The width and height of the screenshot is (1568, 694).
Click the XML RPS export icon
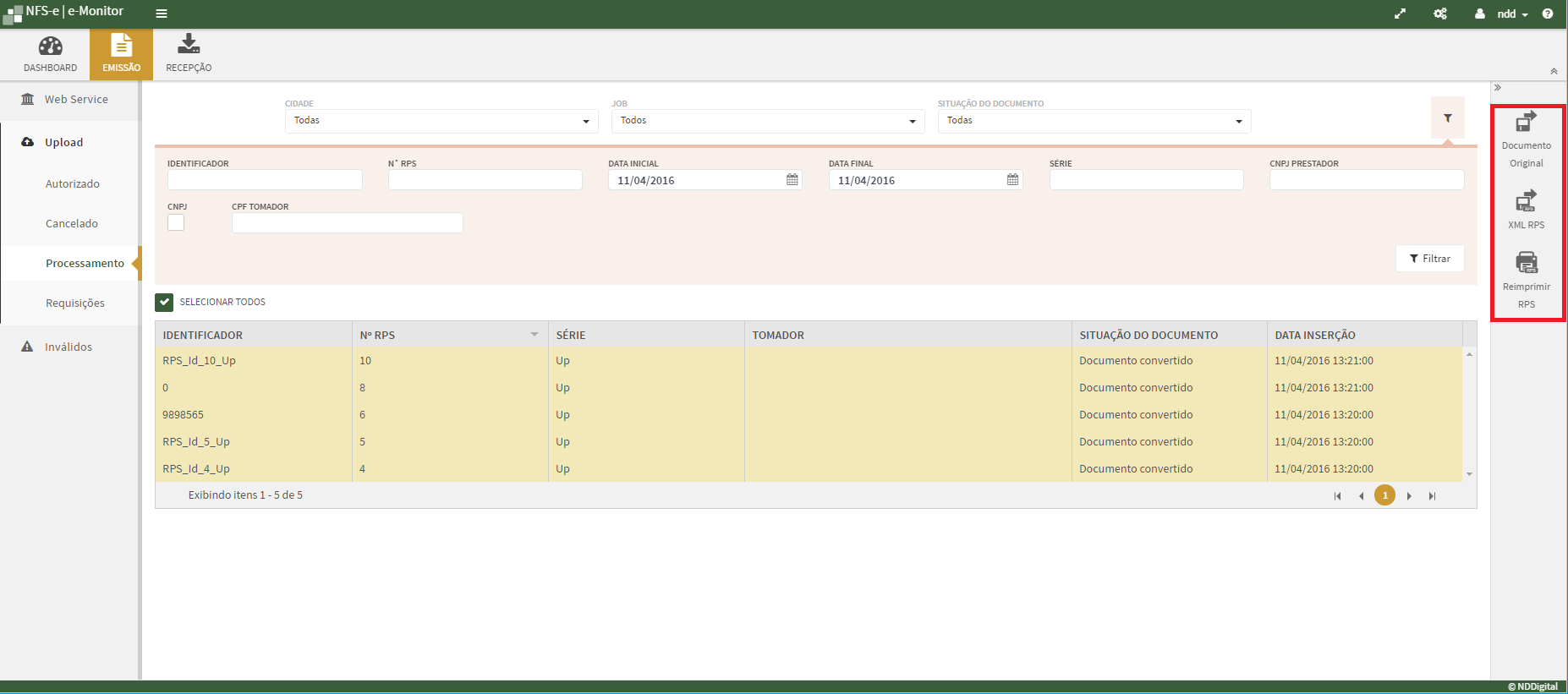[x=1526, y=201]
